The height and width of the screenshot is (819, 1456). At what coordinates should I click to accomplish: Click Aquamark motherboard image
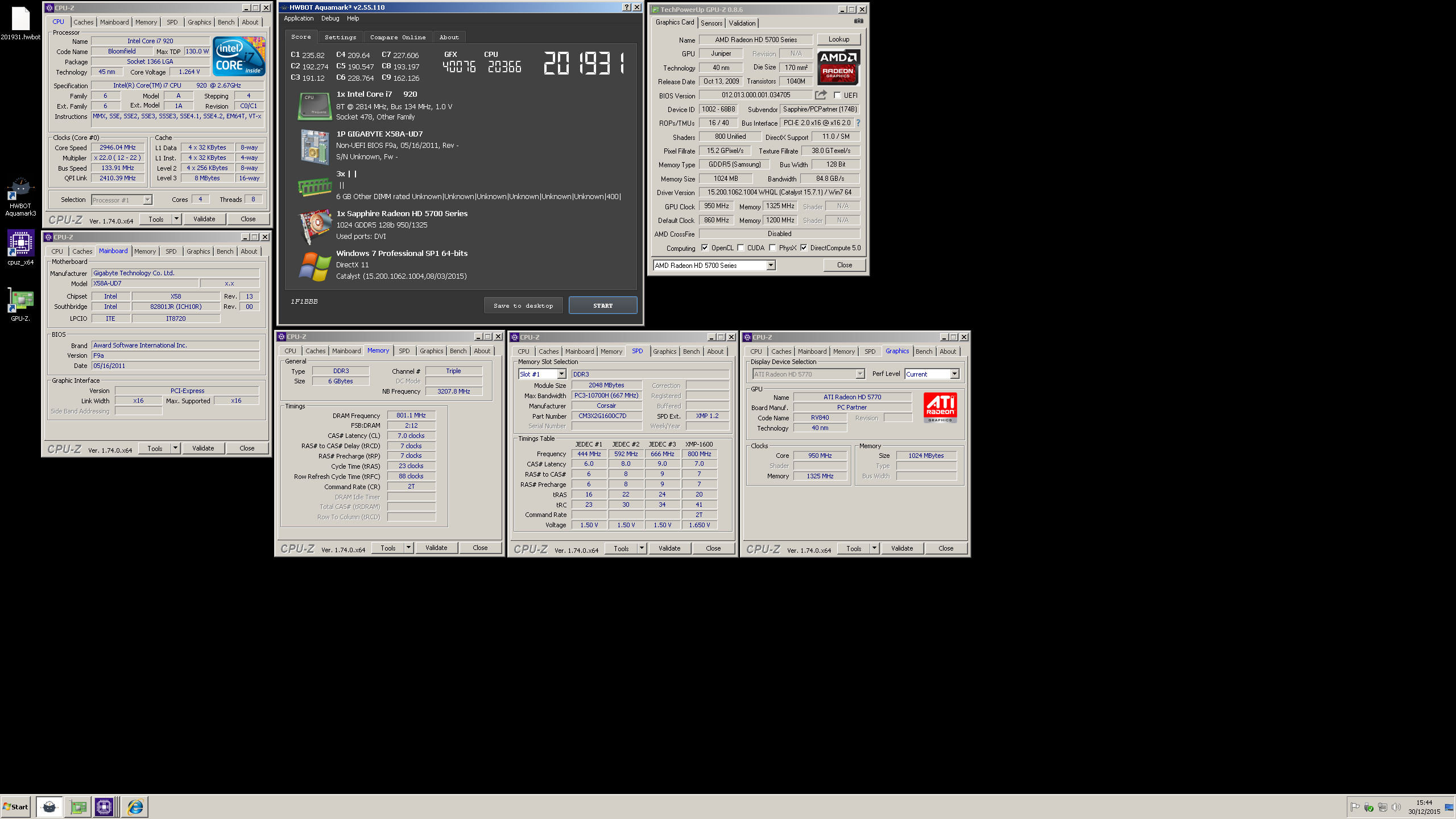pyautogui.click(x=314, y=147)
